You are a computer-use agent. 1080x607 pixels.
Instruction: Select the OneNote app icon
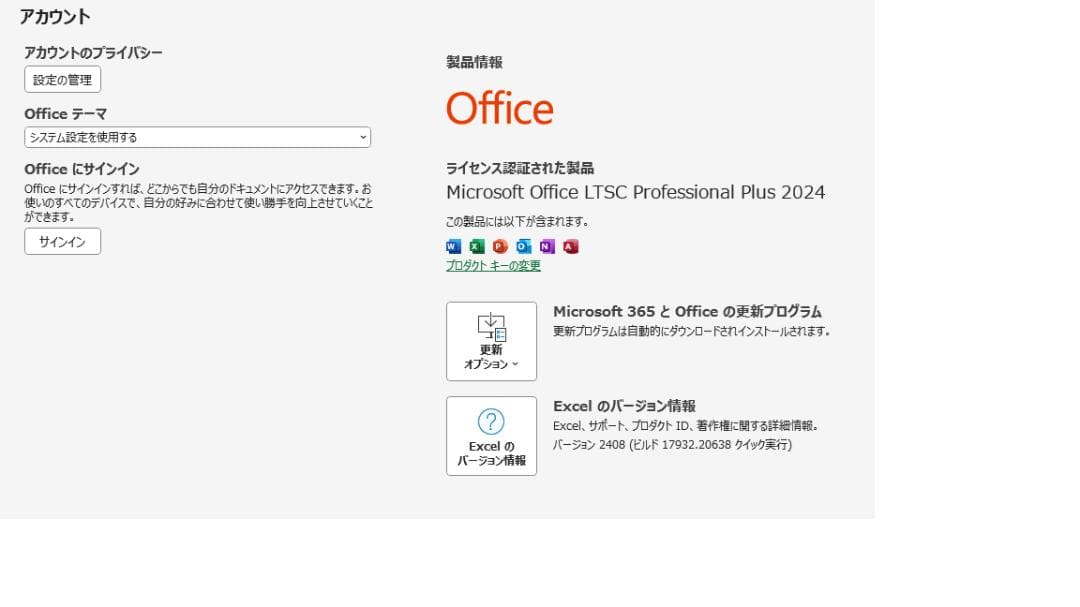[x=547, y=246]
